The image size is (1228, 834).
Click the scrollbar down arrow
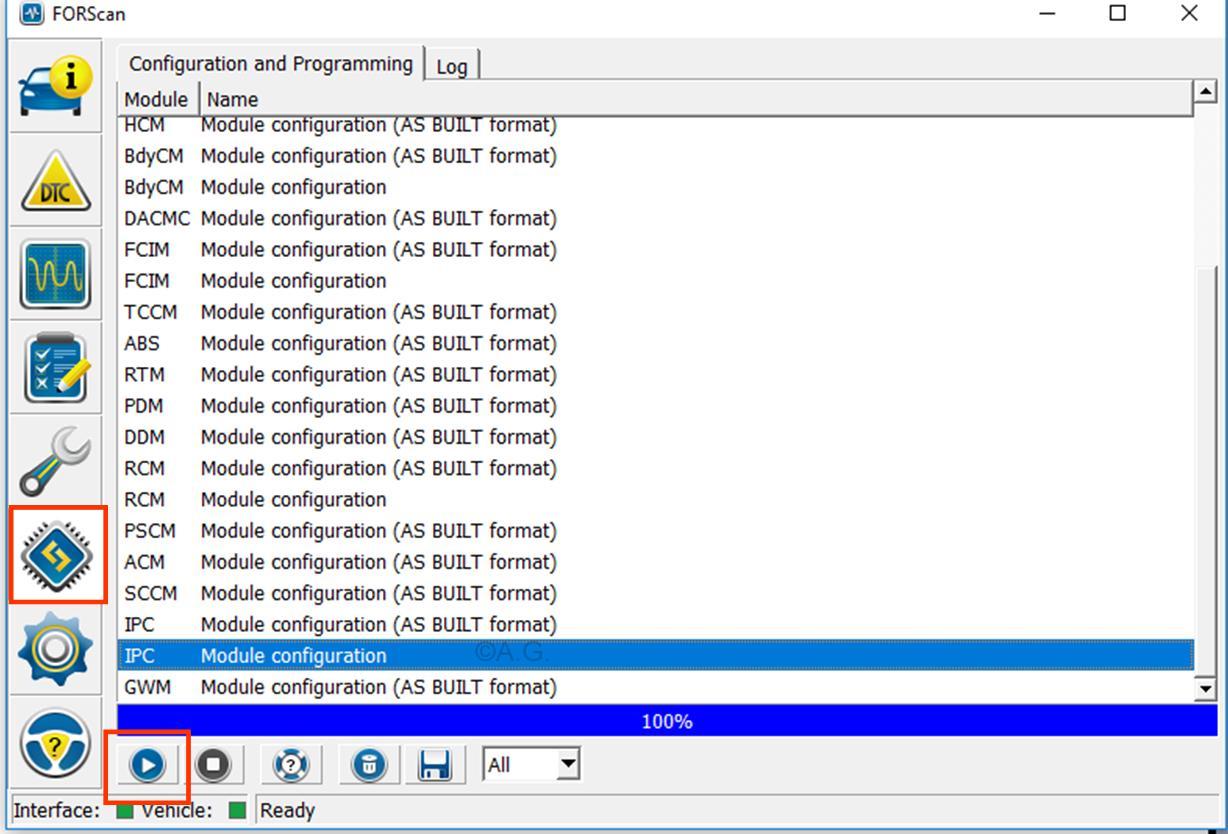[x=1205, y=688]
